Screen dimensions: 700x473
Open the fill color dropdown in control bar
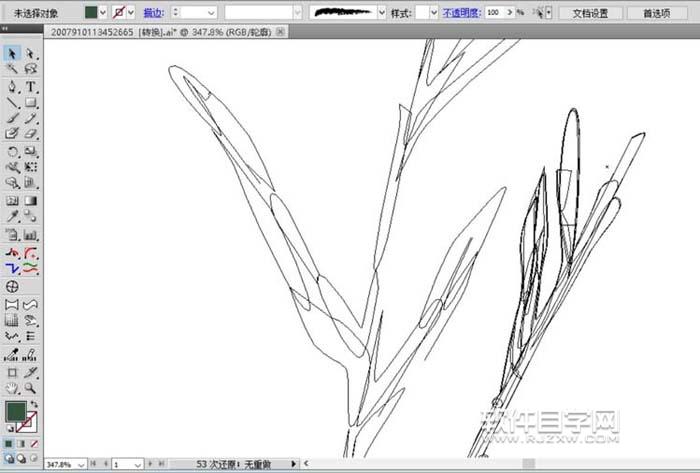tap(103, 13)
